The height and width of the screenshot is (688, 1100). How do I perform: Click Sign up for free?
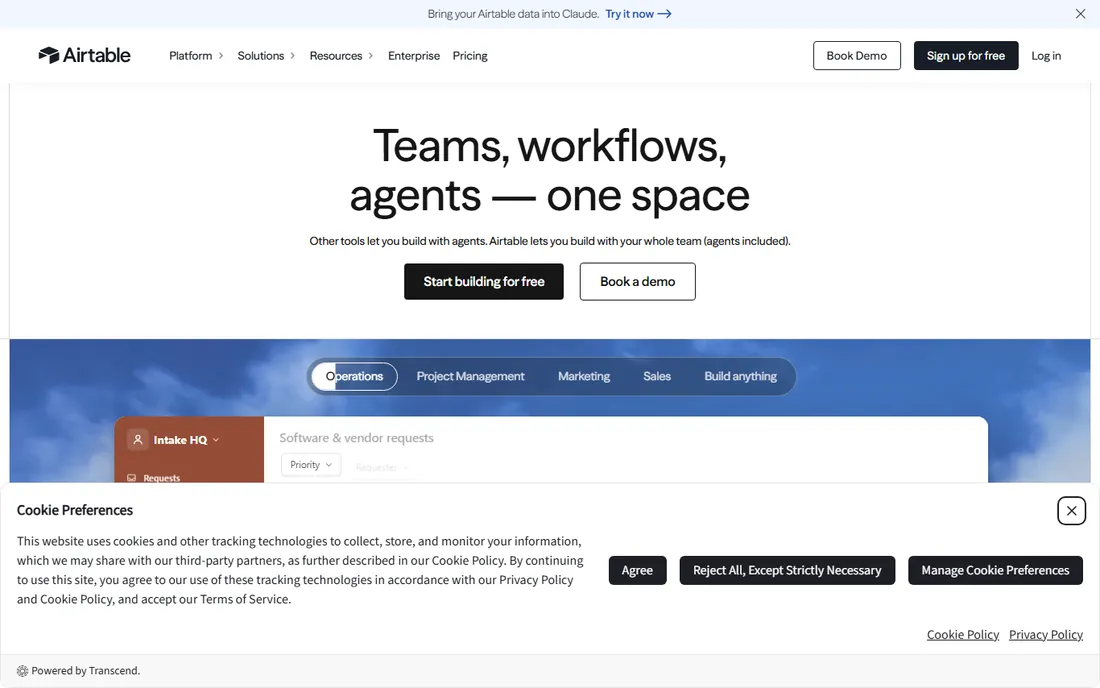coord(965,55)
